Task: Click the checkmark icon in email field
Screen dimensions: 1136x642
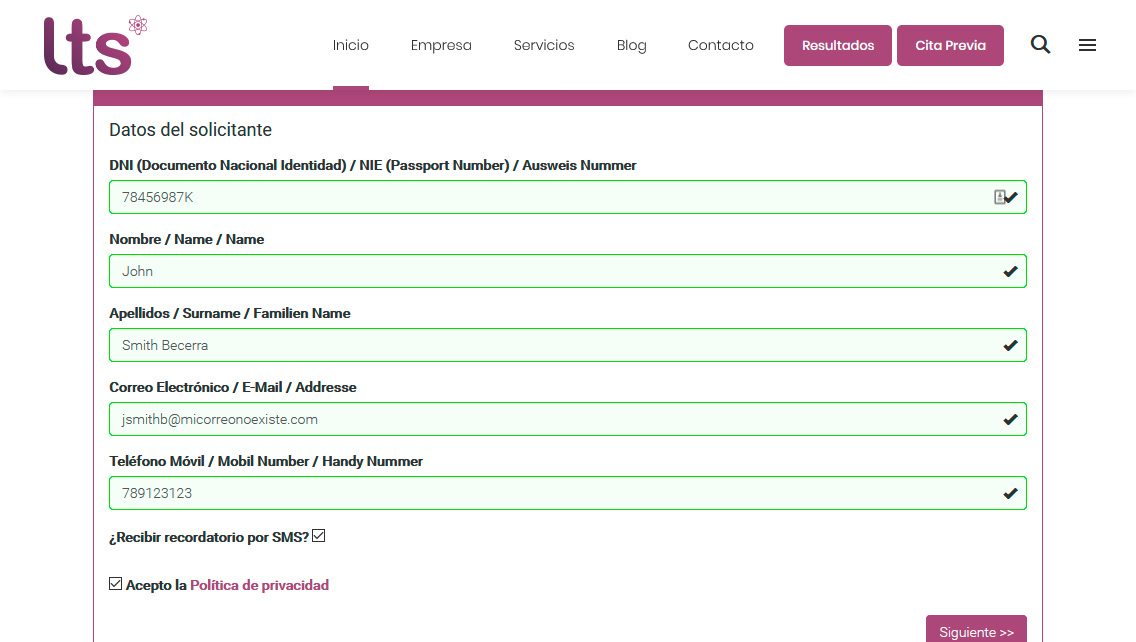Action: (1010, 419)
